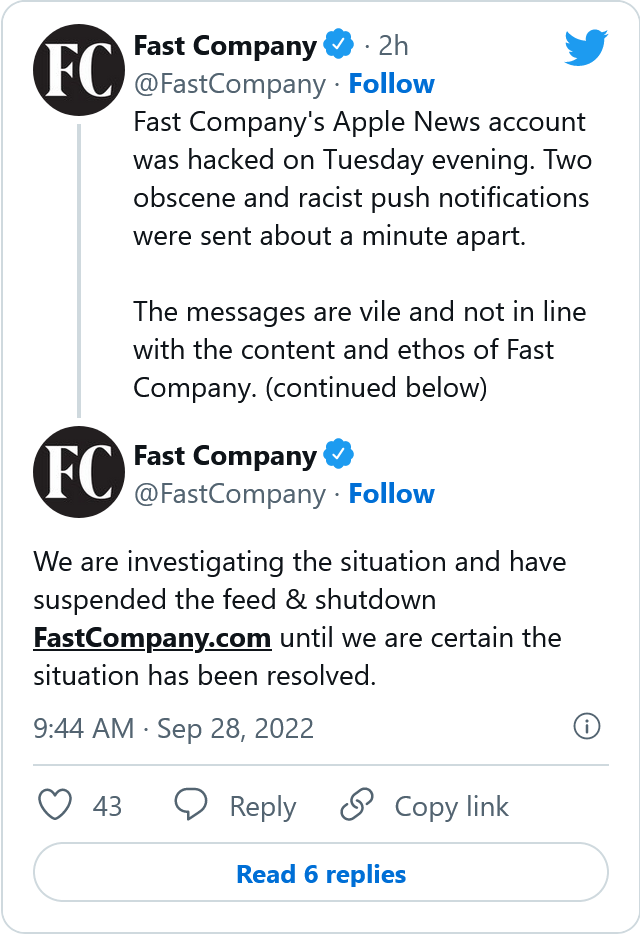Click the Read 6 replies button

321,873
